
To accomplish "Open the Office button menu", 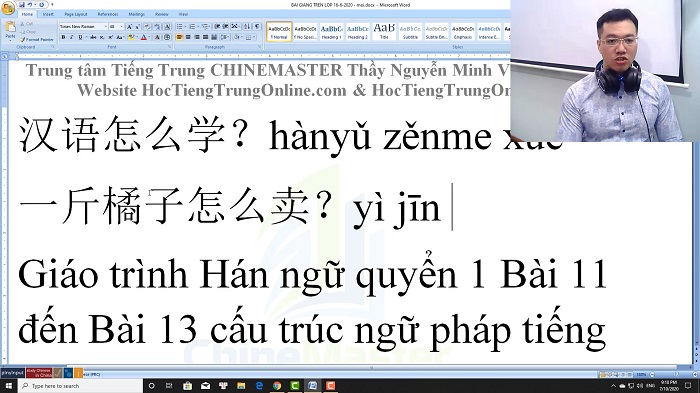I will [x=8, y=8].
